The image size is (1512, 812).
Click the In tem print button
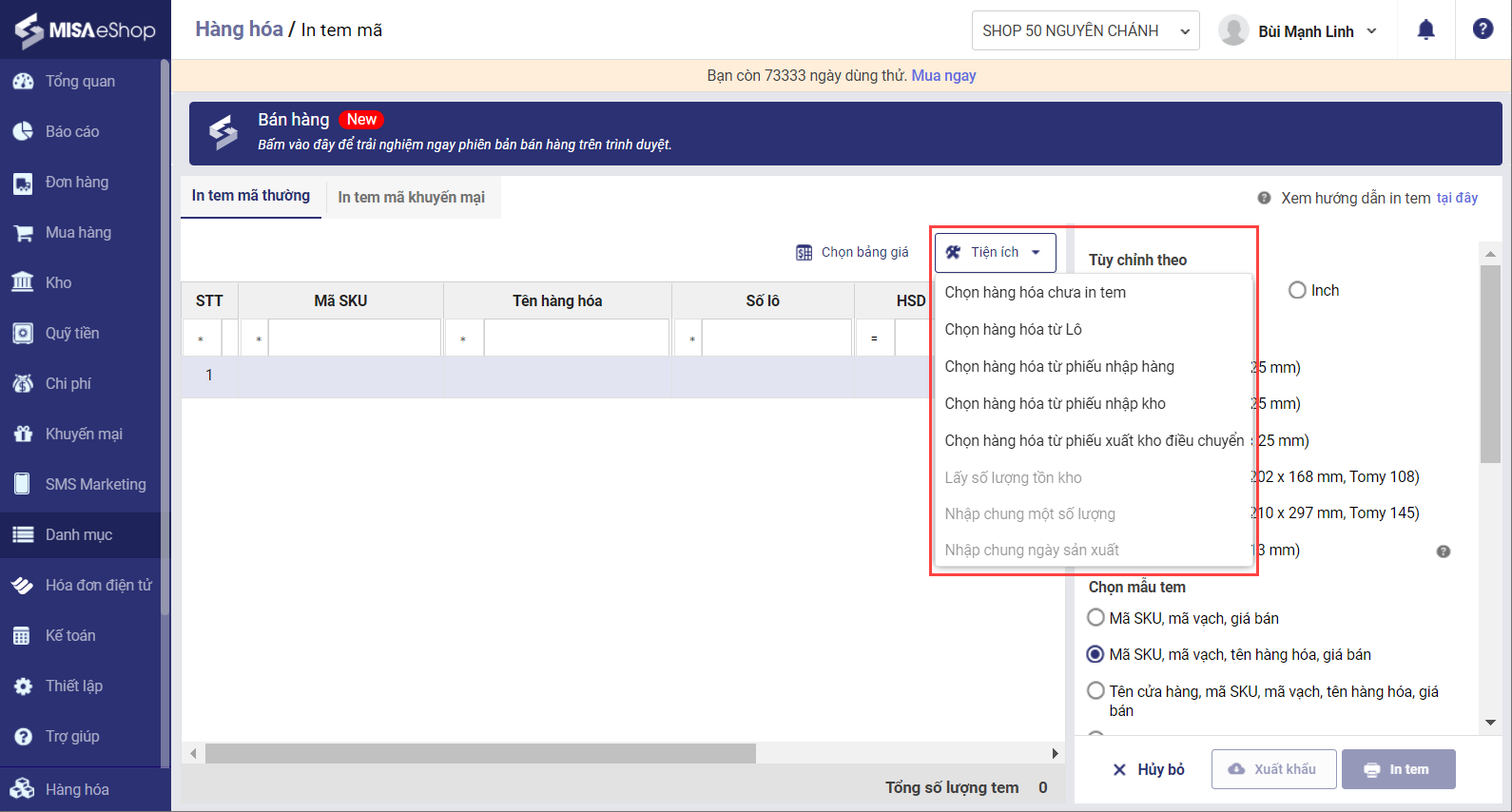point(1398,769)
